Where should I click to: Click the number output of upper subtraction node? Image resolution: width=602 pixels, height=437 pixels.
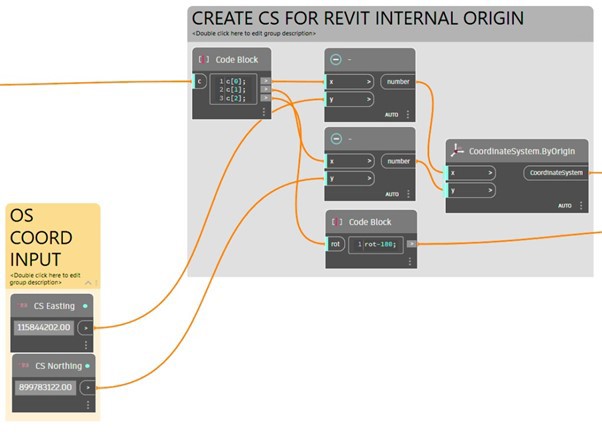398,81
